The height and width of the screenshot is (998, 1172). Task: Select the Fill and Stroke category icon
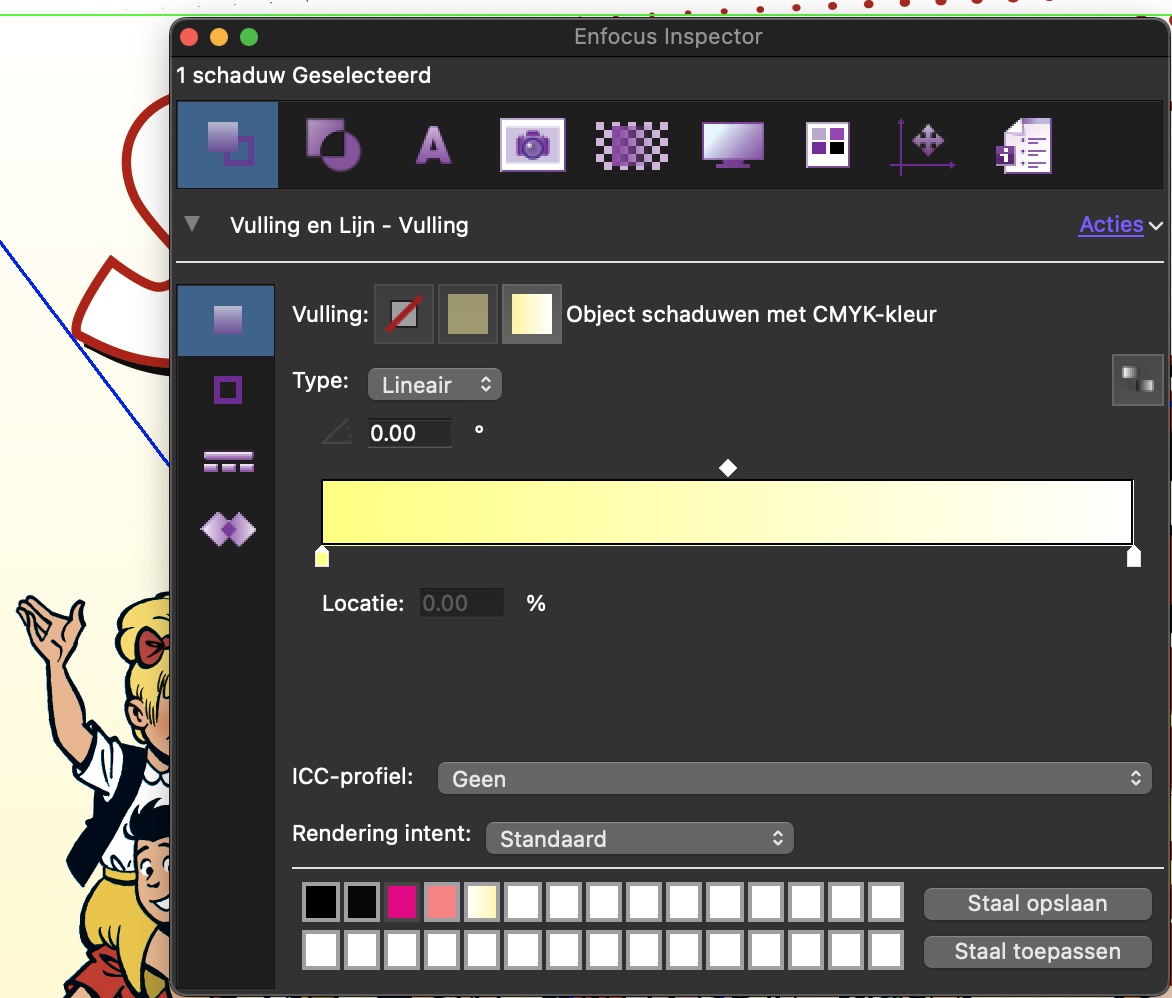(x=227, y=145)
